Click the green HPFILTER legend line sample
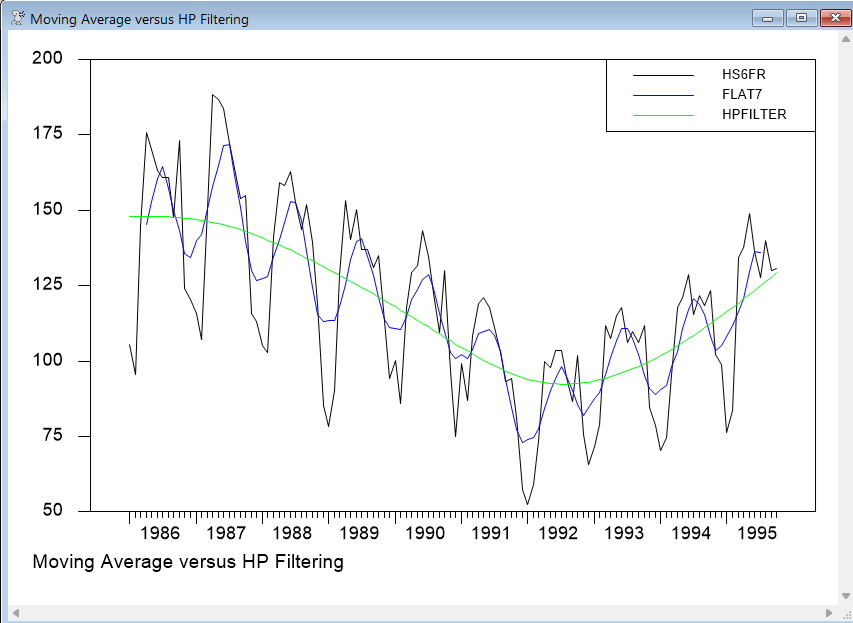Viewport: 853px width, 623px height. click(x=663, y=115)
